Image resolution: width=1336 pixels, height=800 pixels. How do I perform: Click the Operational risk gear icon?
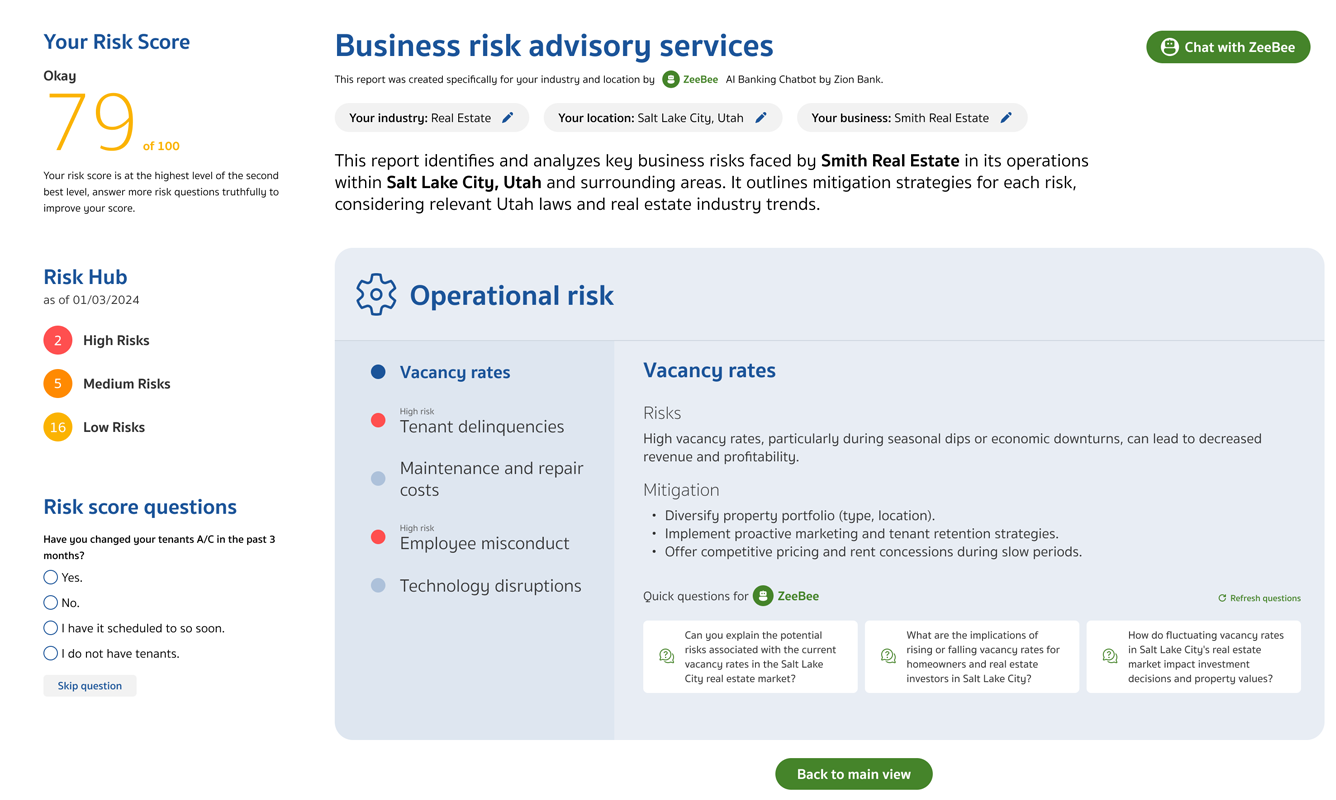376,295
